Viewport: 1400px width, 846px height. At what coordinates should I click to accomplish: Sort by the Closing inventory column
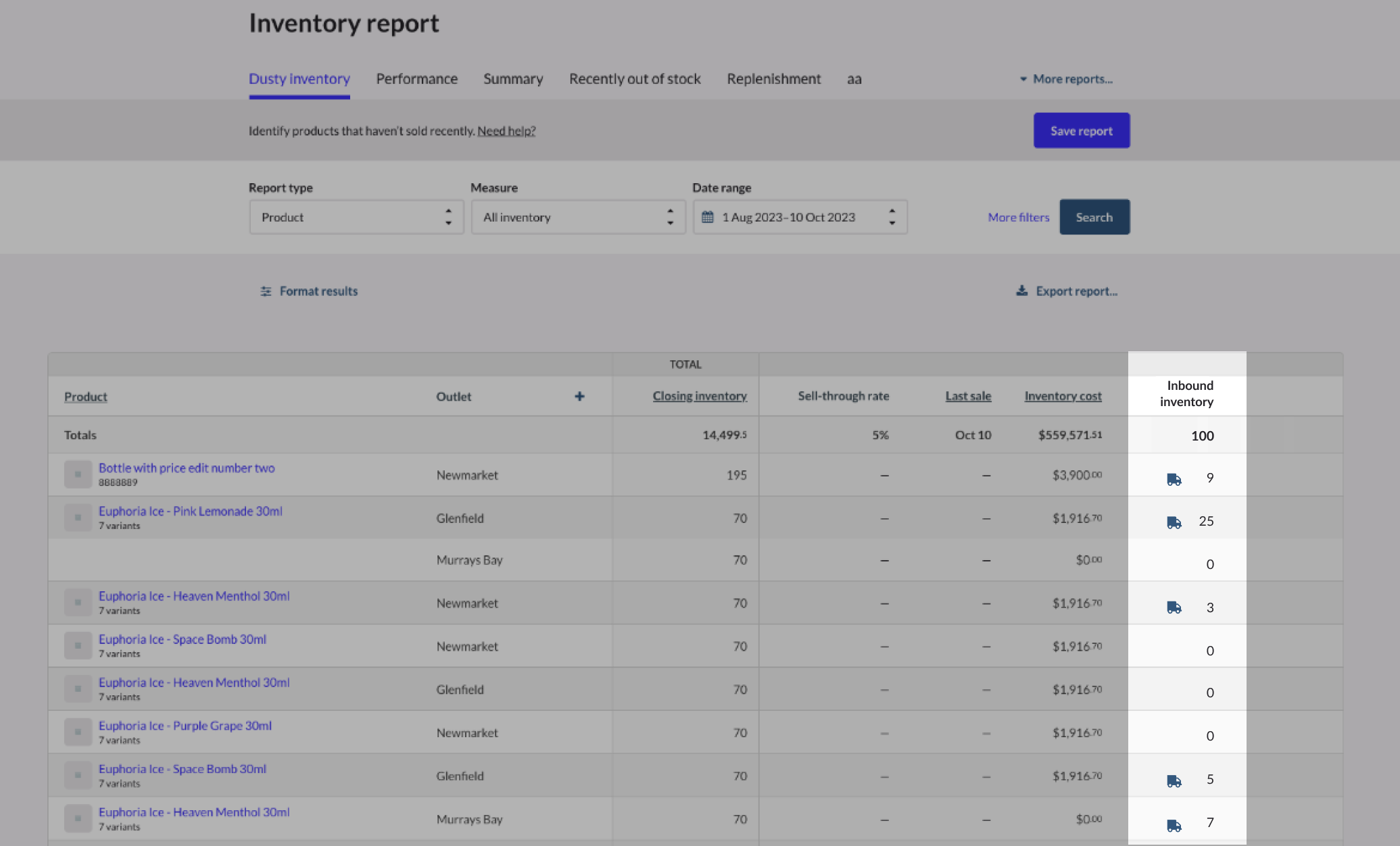click(x=700, y=396)
